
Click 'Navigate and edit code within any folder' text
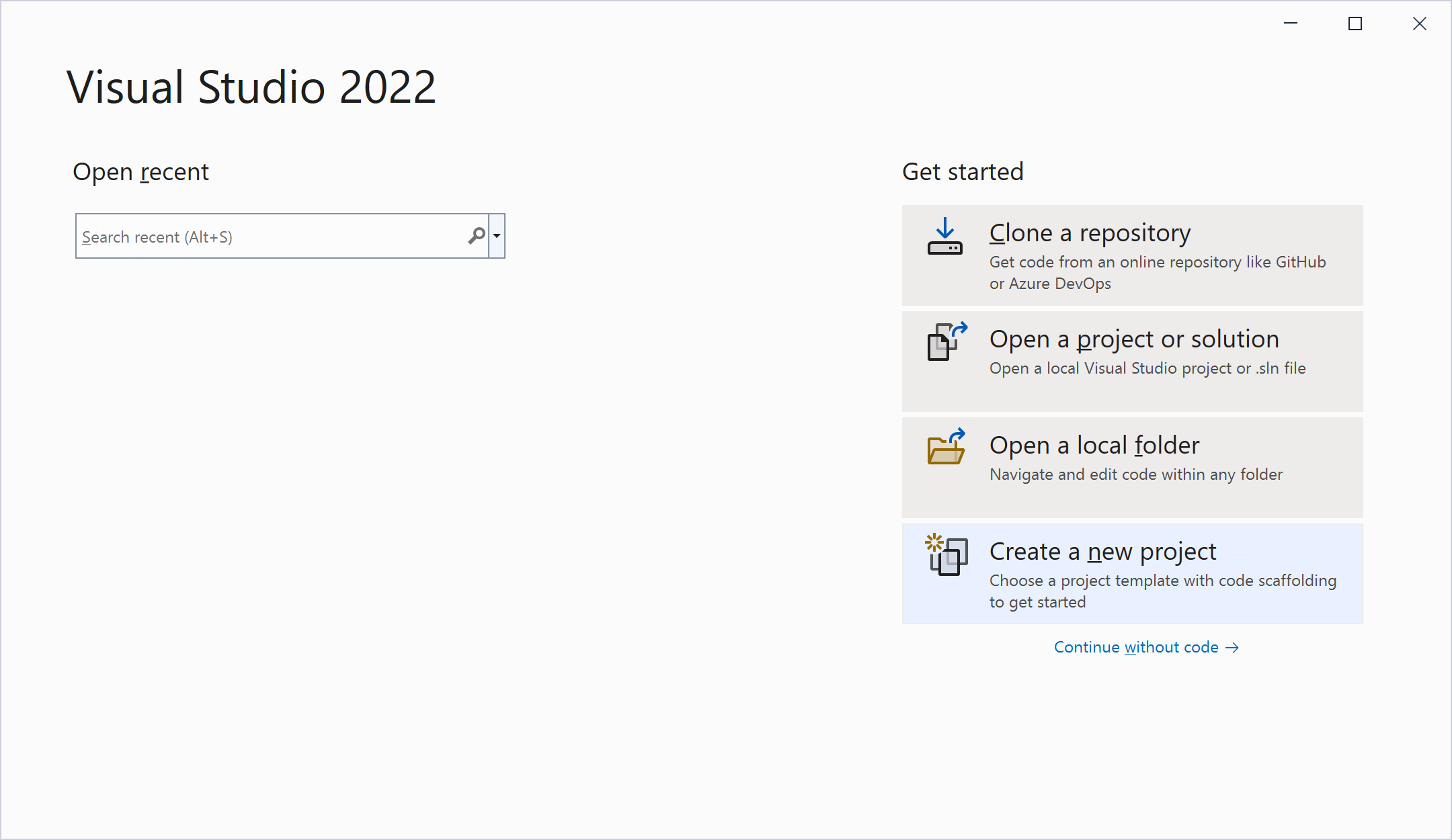click(1136, 474)
